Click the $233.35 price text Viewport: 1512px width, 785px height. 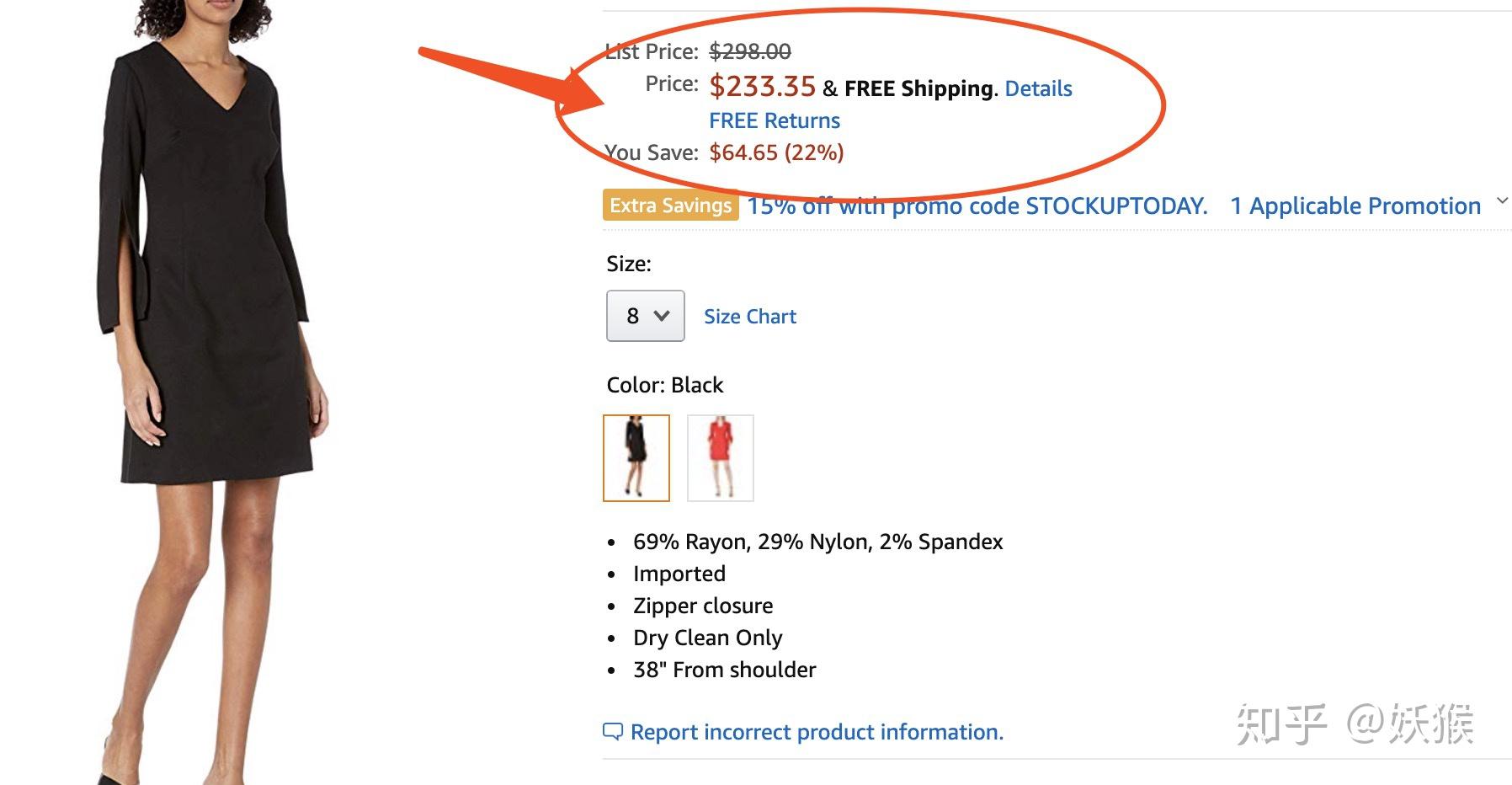pyautogui.click(x=763, y=86)
